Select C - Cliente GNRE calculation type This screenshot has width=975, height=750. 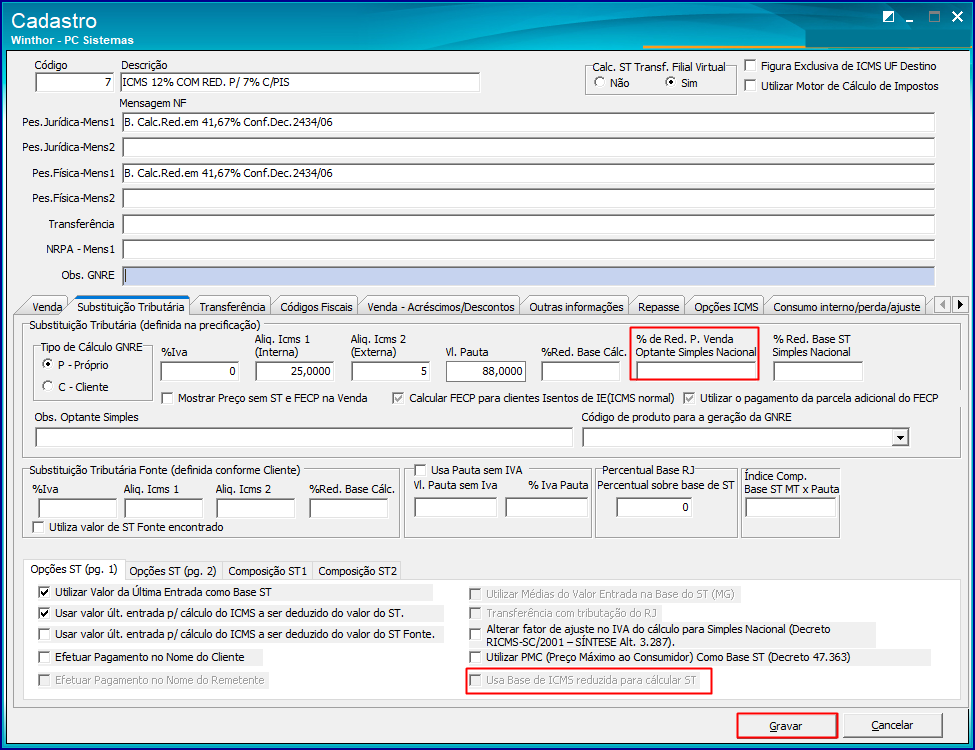click(47, 386)
